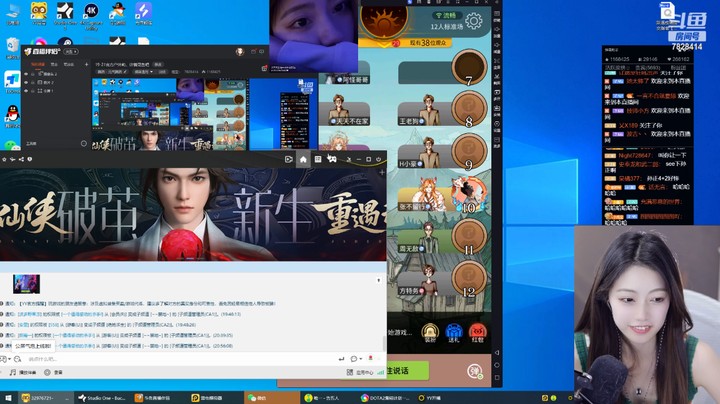Click empty seat number 7 in game

(469, 68)
